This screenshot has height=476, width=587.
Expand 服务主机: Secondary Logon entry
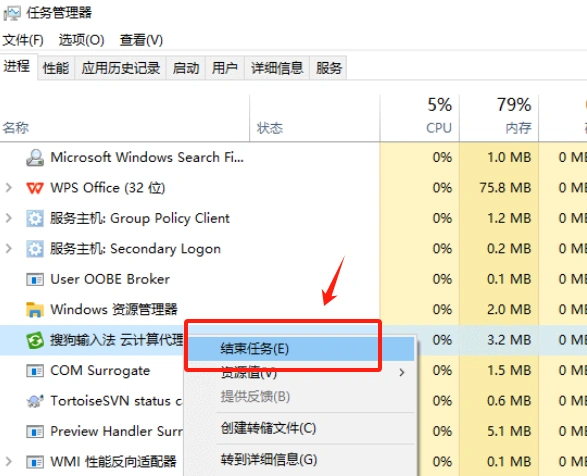[9, 248]
